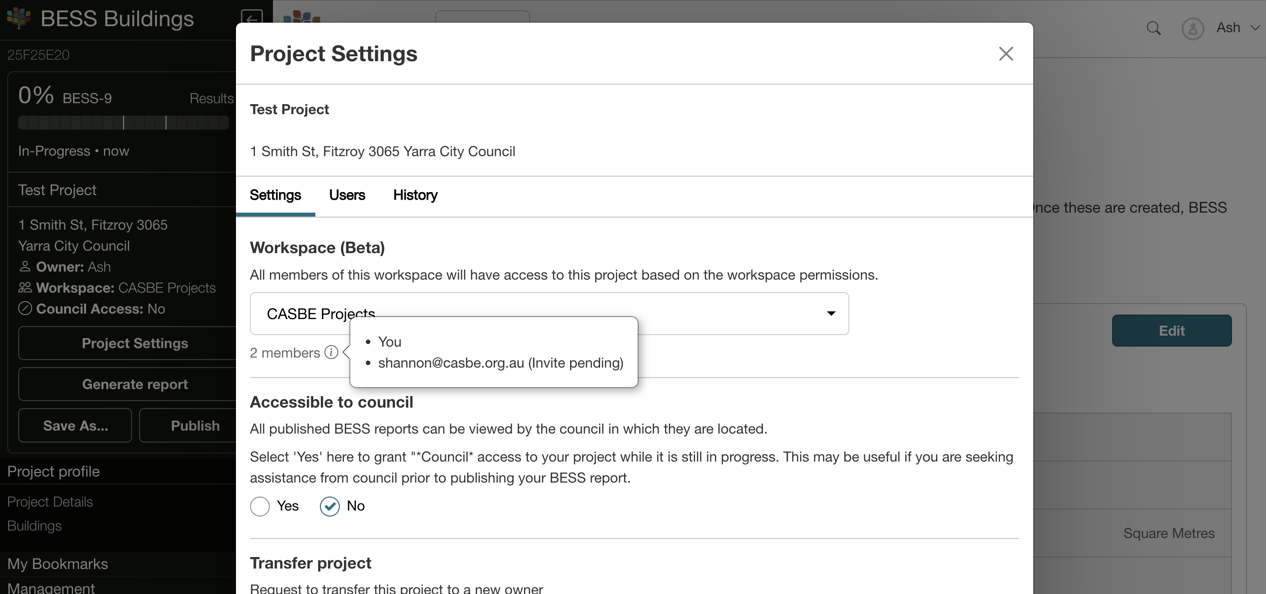Expand the Ash account menu chevron

(x=1255, y=28)
